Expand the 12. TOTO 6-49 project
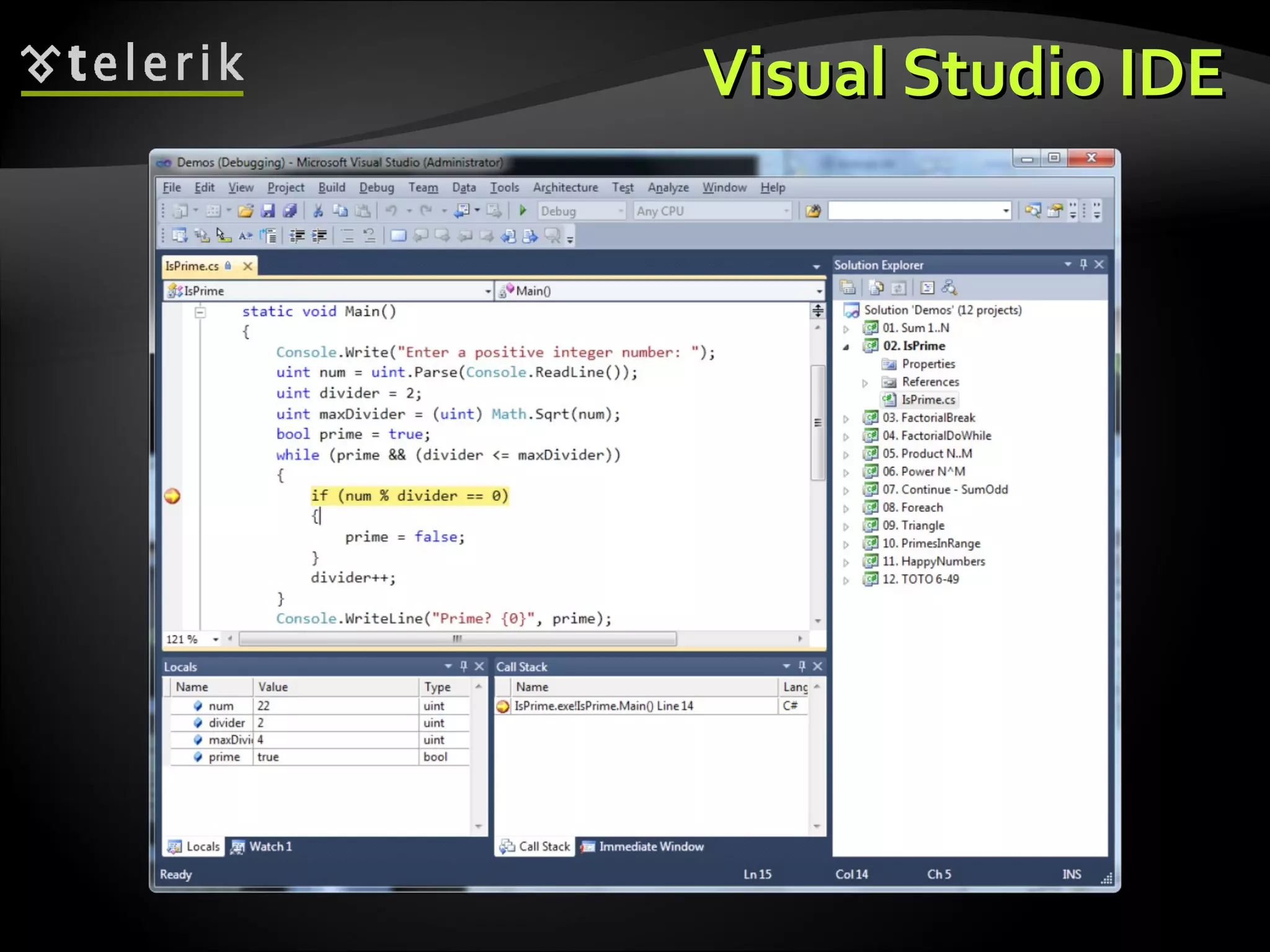 tap(846, 581)
